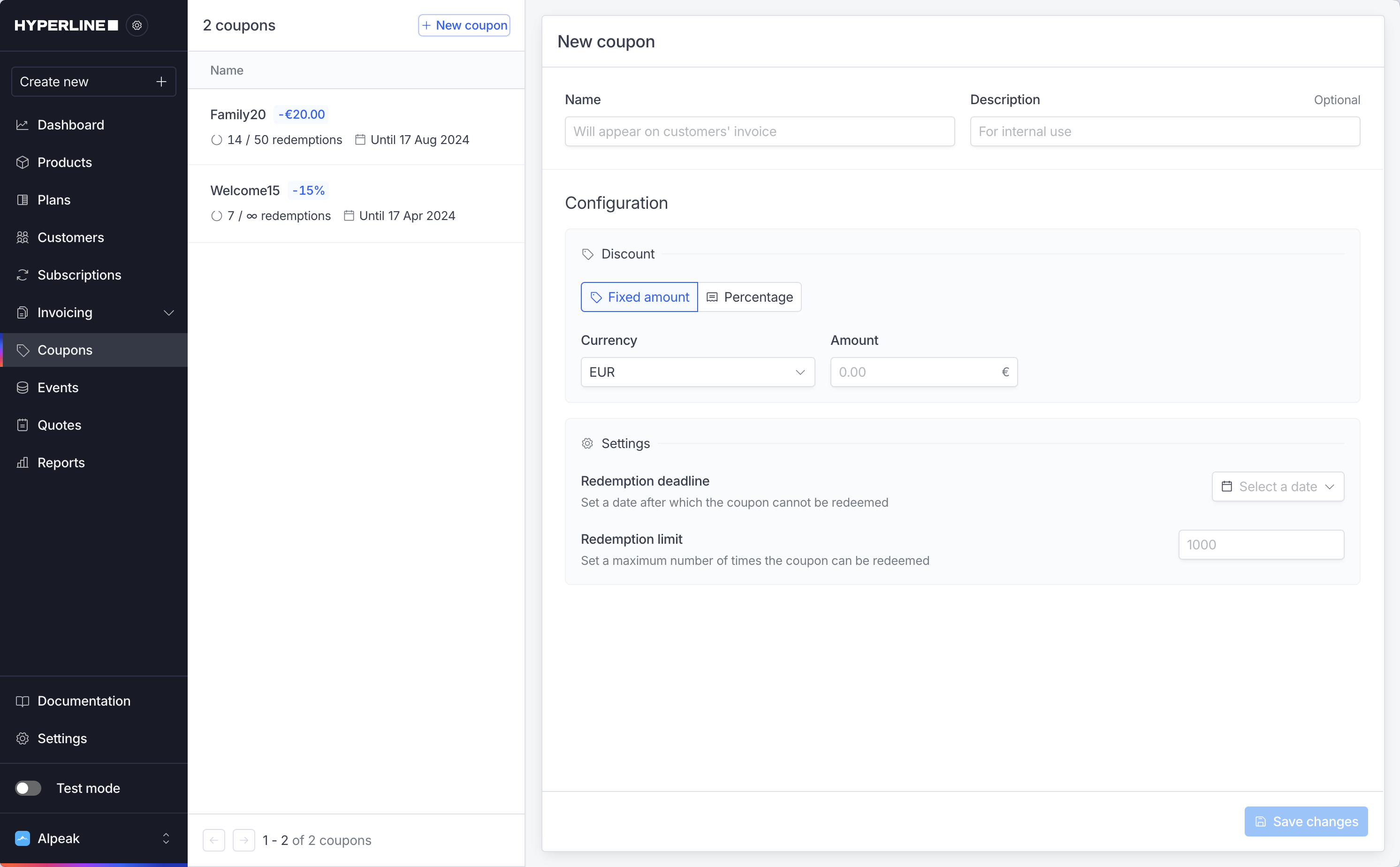The image size is (1400, 867).
Task: Click the calendar icon beside 17 Aug 2024
Action: (360, 139)
